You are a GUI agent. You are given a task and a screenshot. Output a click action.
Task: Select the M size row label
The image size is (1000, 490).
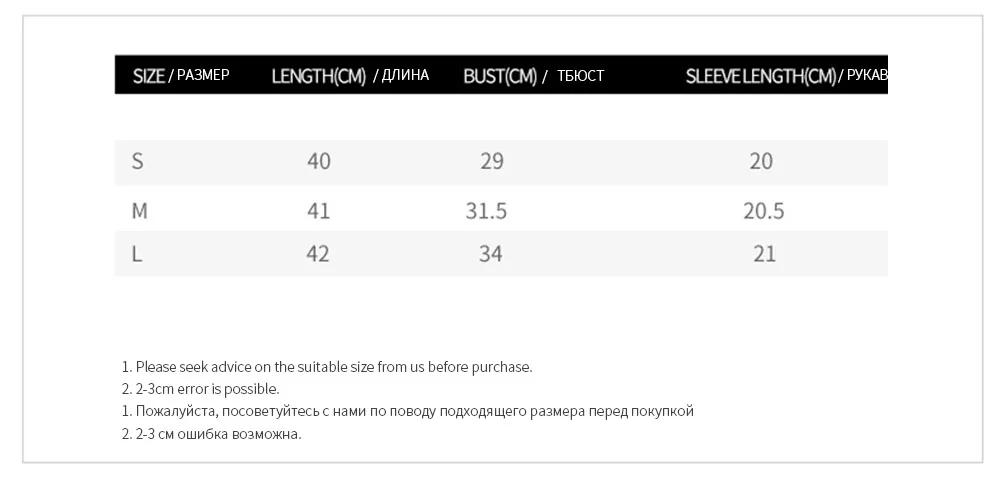click(x=139, y=210)
